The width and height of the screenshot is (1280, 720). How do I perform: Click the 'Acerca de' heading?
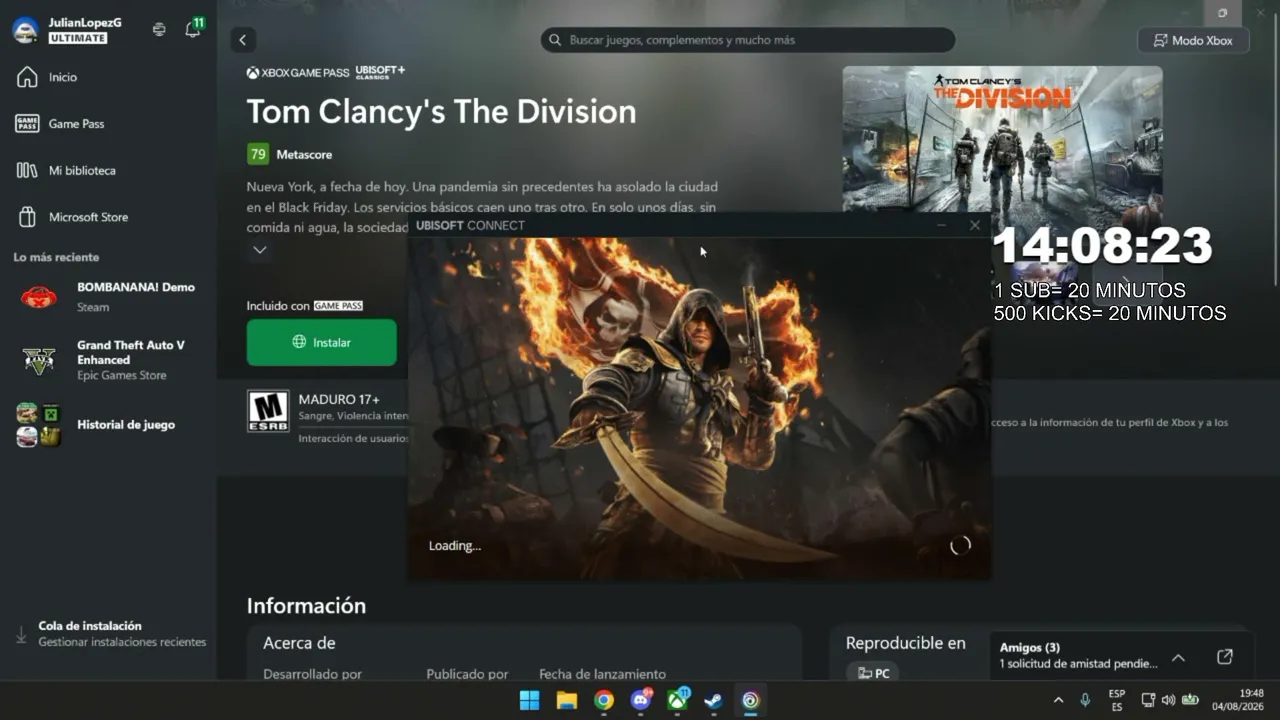(299, 643)
